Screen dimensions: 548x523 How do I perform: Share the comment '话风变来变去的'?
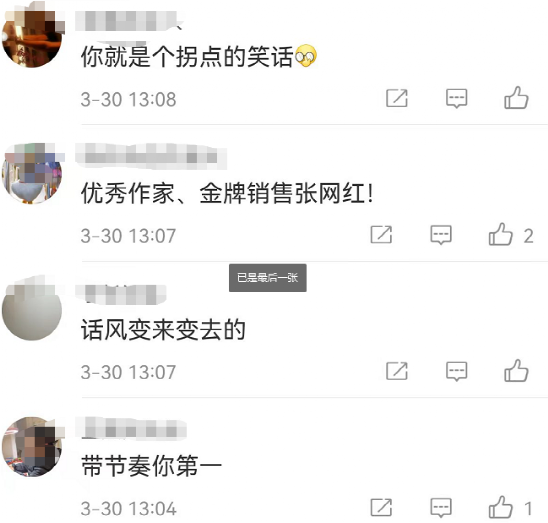(397, 371)
